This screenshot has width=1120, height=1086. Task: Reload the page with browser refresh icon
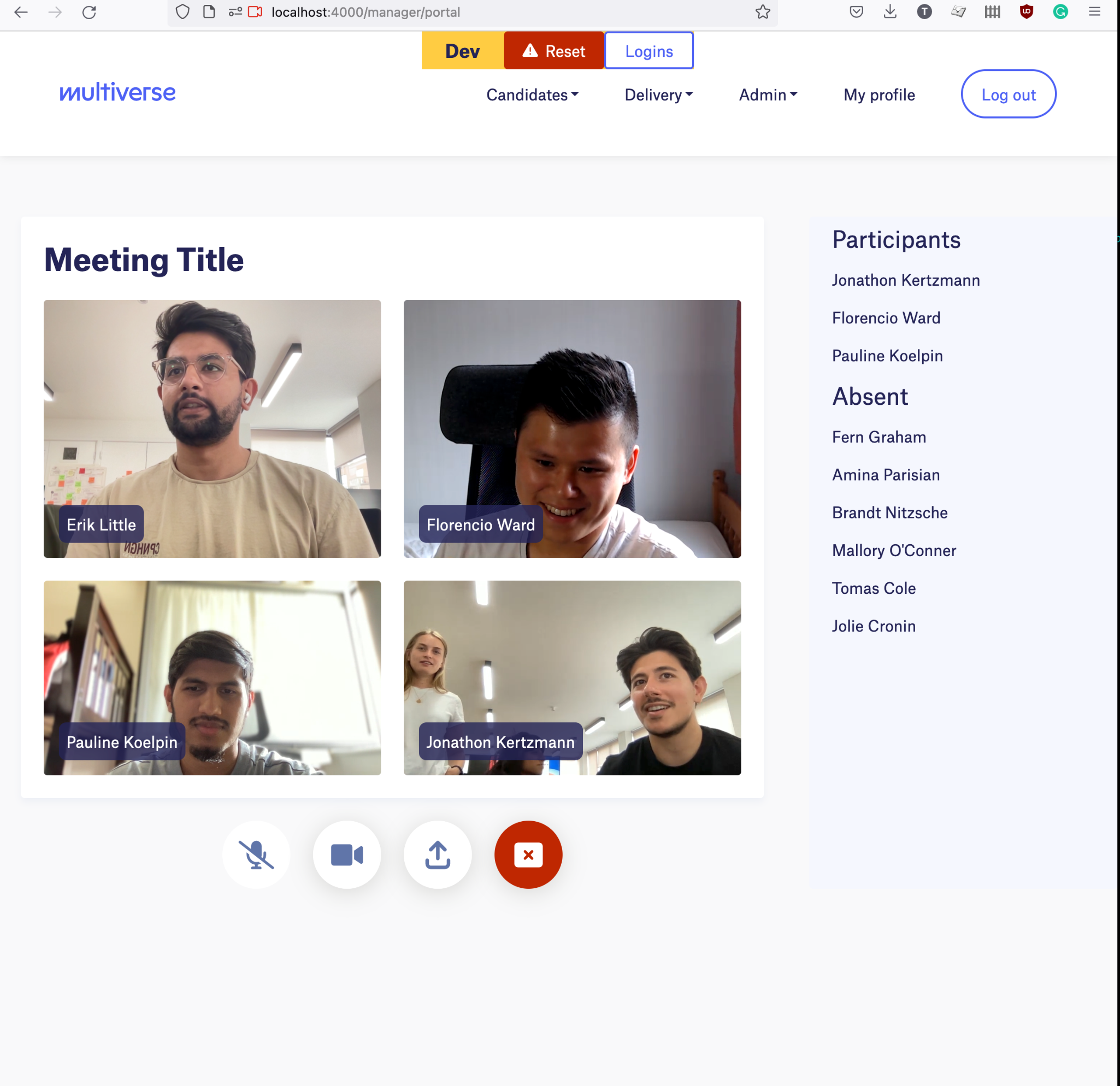click(x=89, y=12)
